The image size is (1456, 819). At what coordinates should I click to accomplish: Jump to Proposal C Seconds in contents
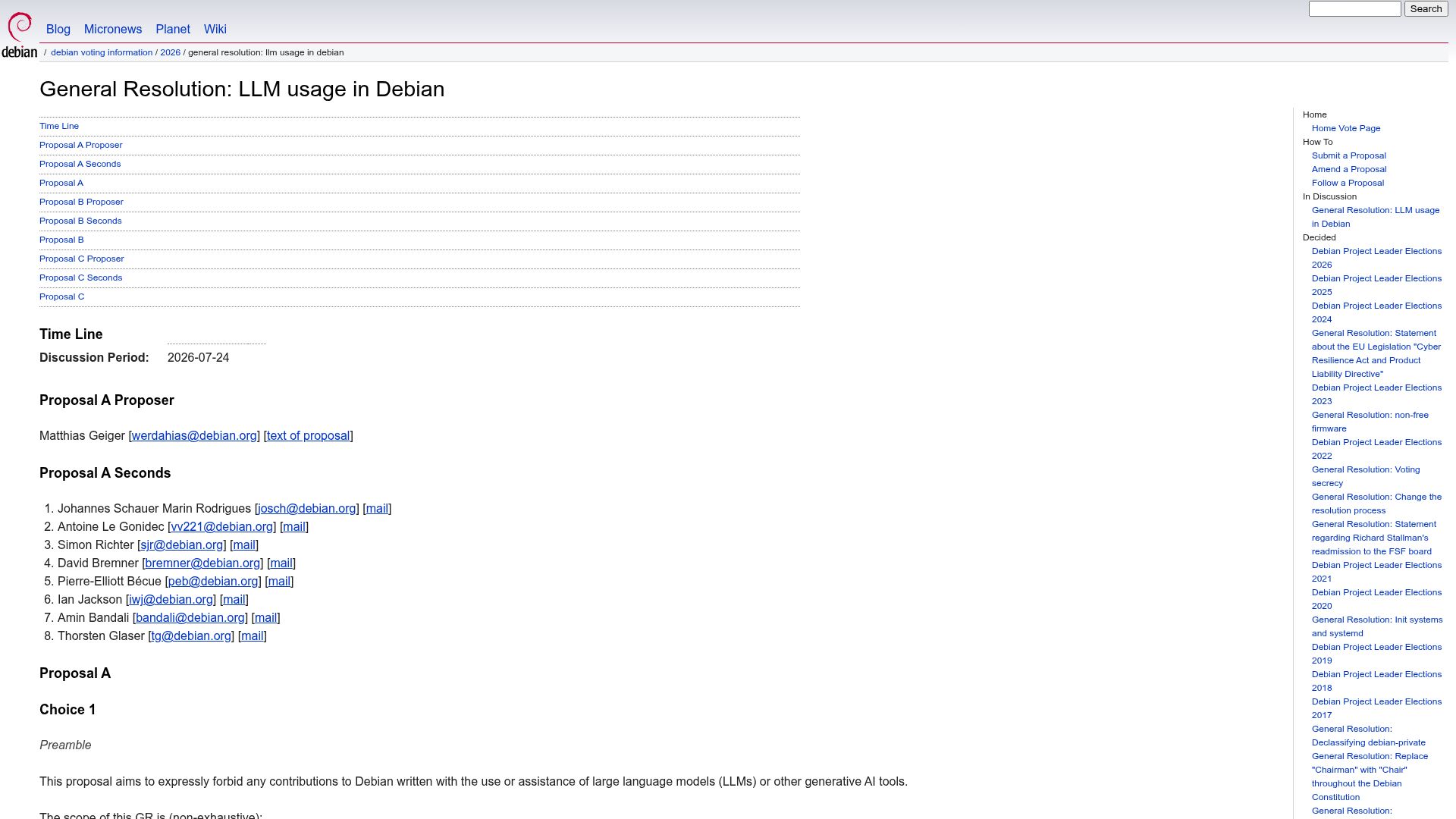pos(80,278)
